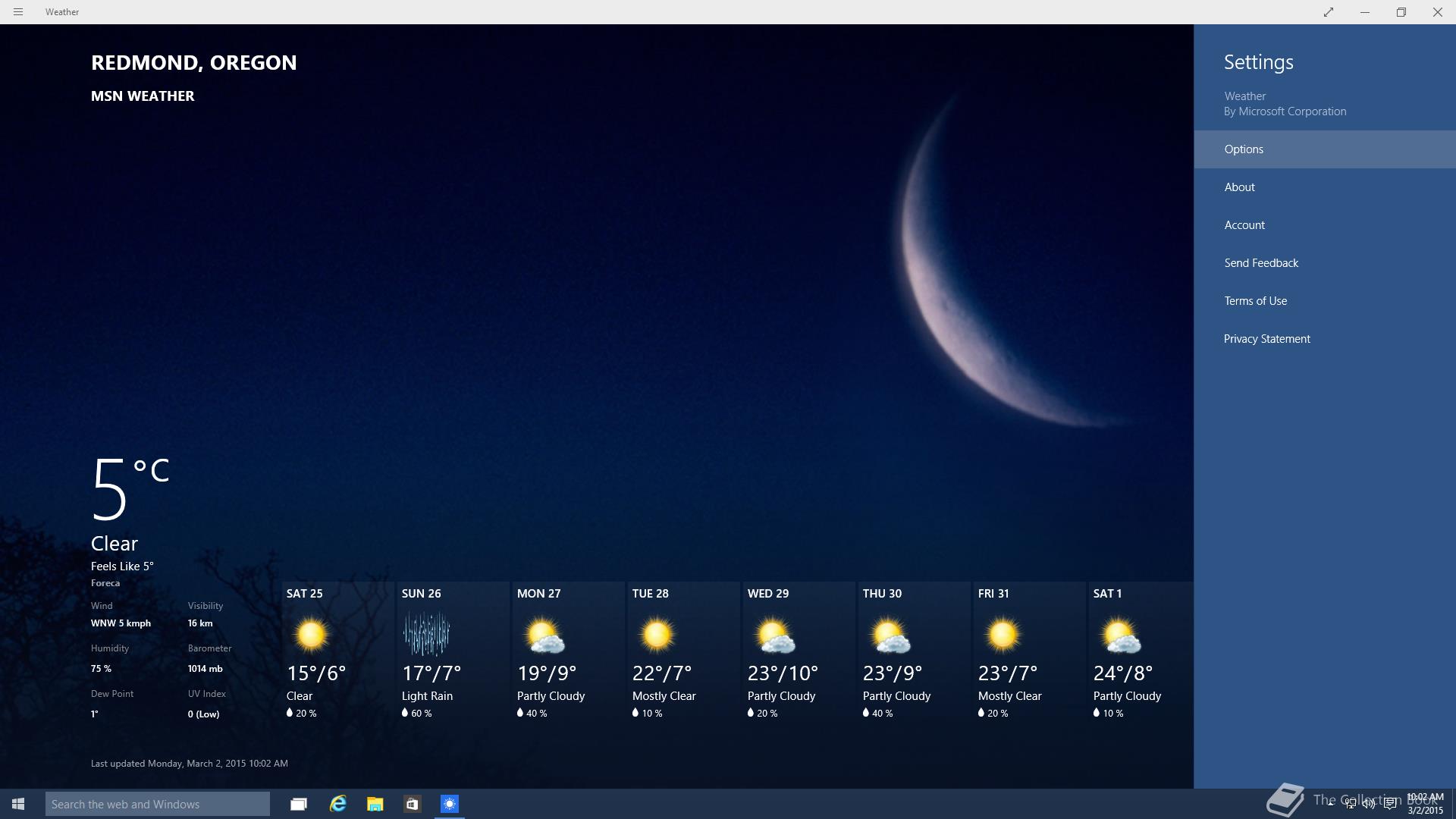Click the partly cloudy icon for WED 29
Viewport: 1456px width, 819px height.
coord(775,636)
